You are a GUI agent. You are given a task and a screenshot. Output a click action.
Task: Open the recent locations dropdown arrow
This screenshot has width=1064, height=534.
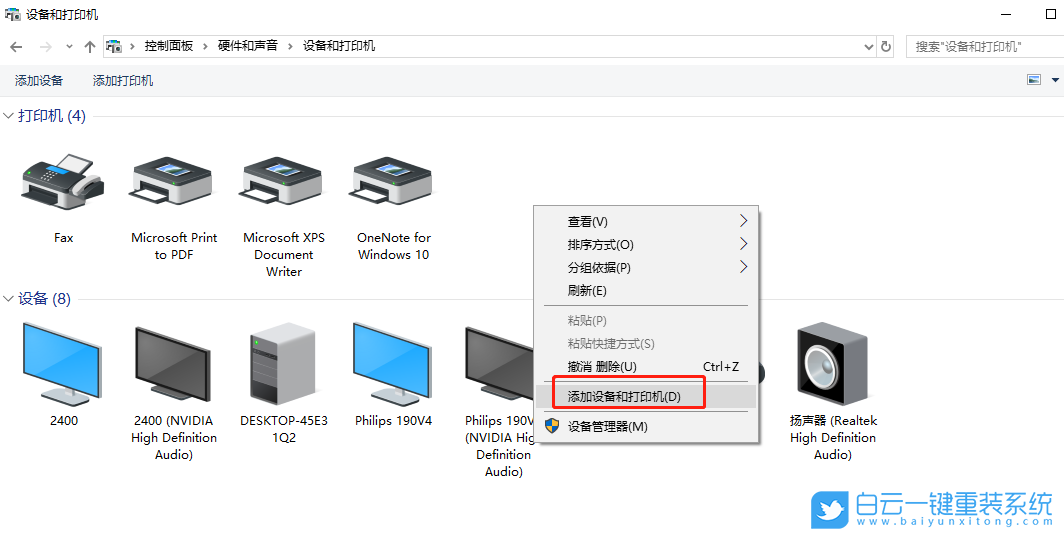pos(69,47)
